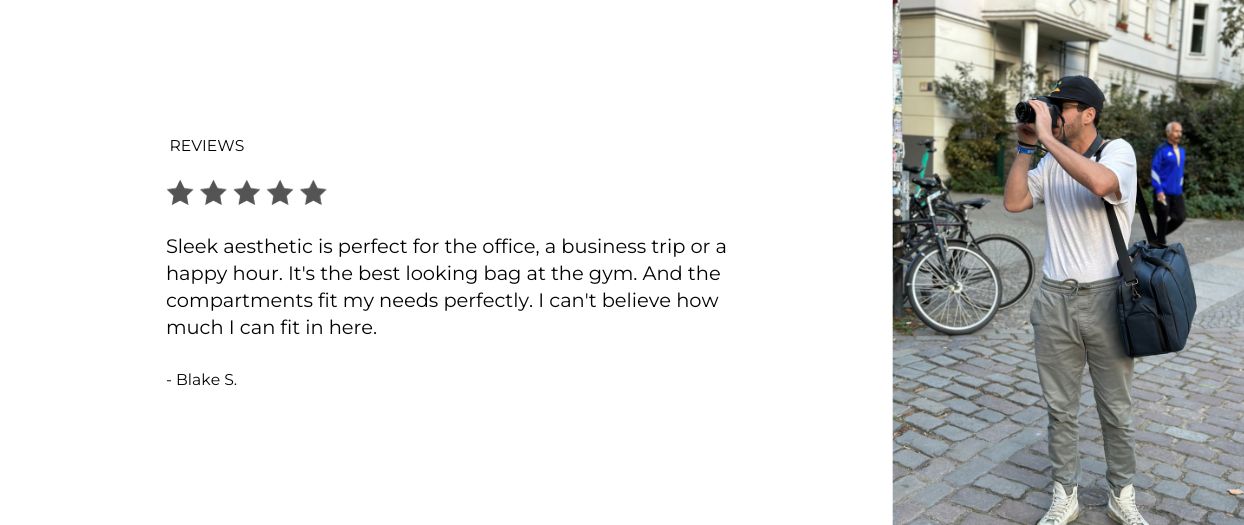Click the pedestrian in the blue jacket
Viewport: 1244px width, 525px height.
tap(1168, 180)
